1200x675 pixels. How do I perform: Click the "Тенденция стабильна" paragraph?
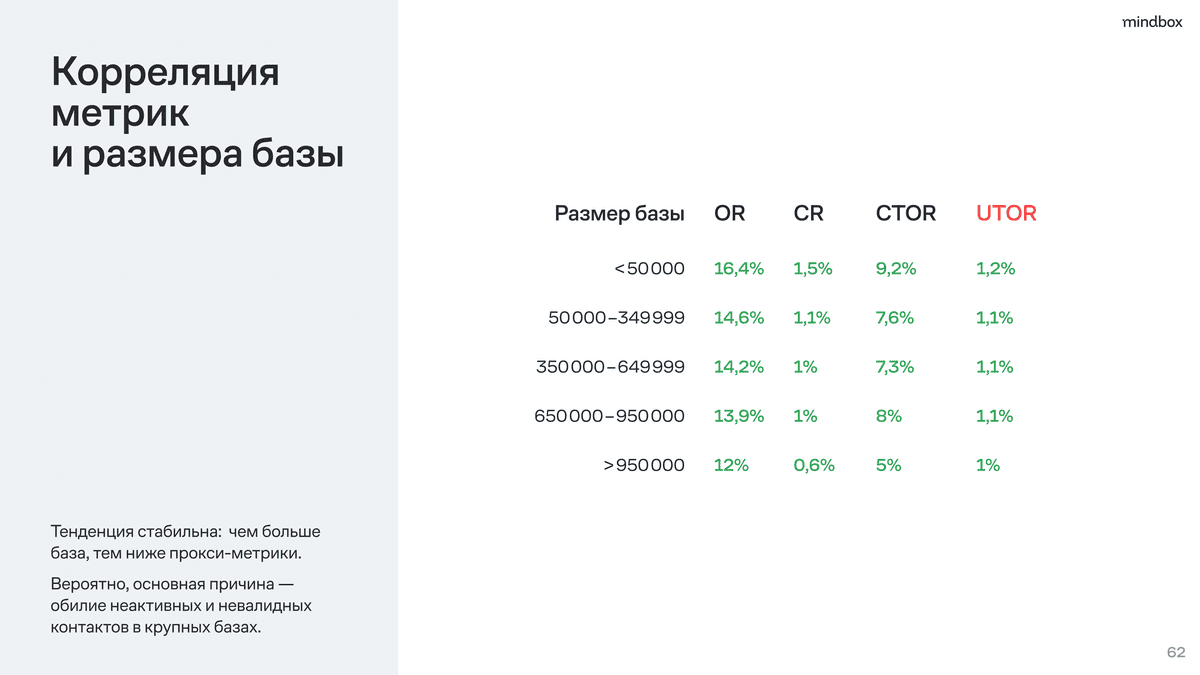185,541
